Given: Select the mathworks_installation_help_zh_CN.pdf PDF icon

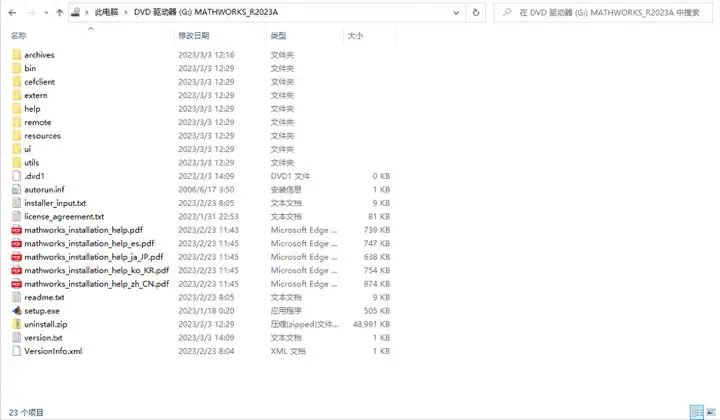Looking at the screenshot, I should point(17,284).
